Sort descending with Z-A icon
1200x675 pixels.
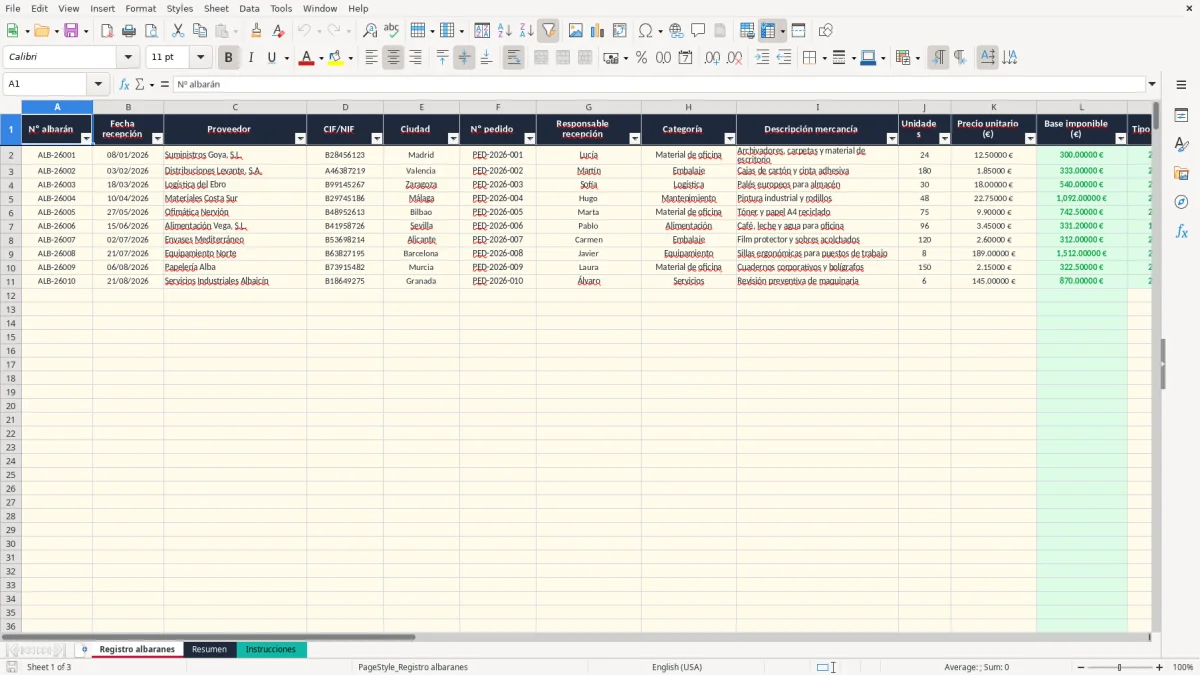(x=526, y=31)
